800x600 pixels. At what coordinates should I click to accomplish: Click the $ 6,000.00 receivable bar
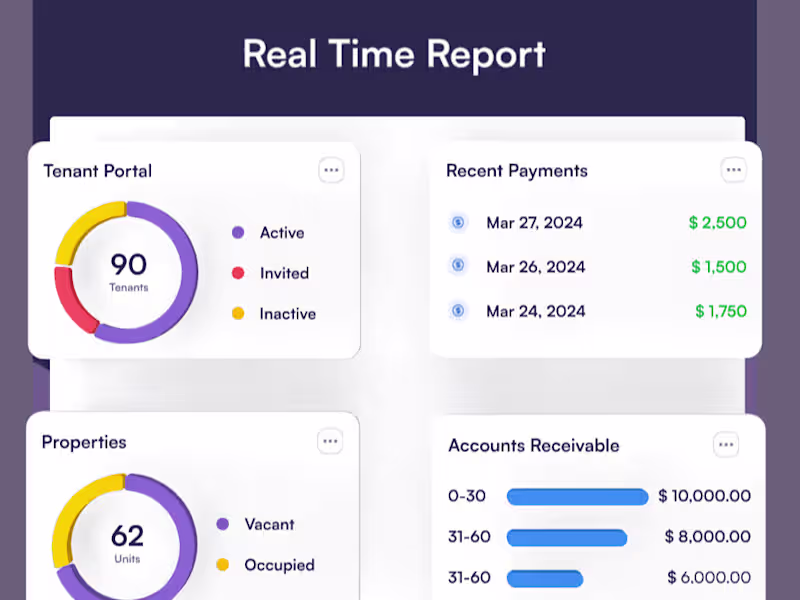pyautogui.click(x=544, y=578)
